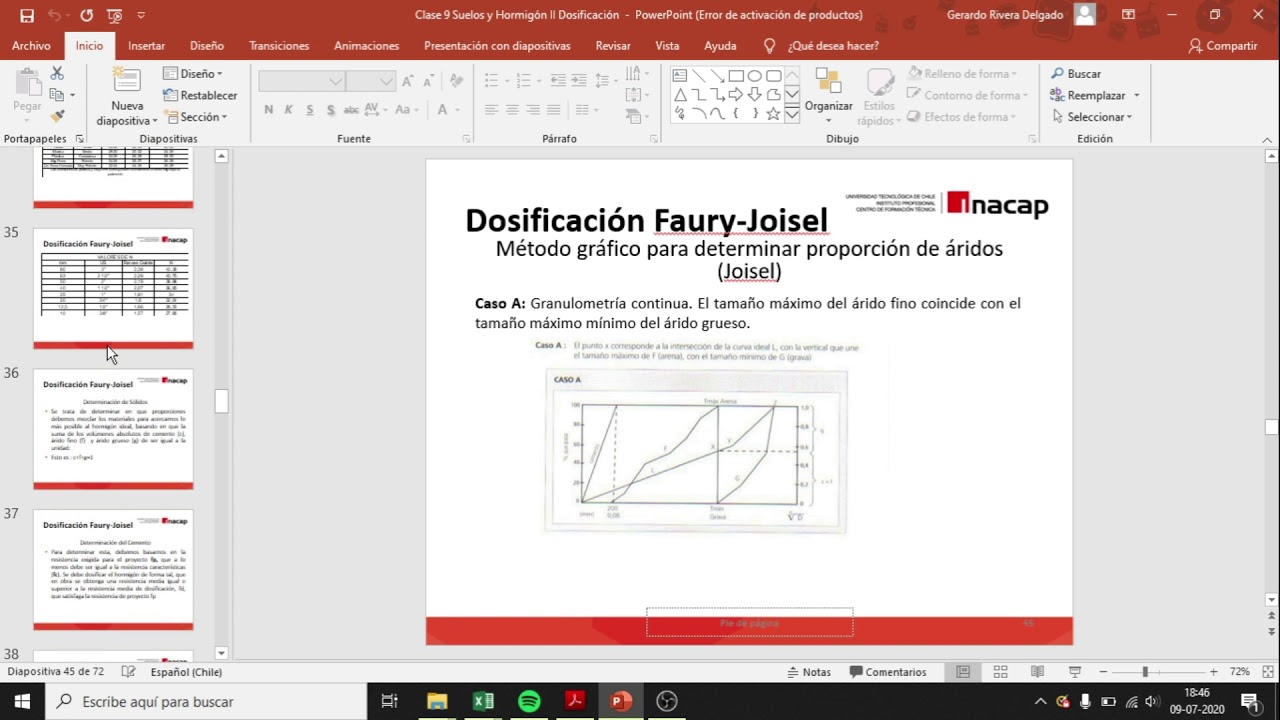Toggle underline S formatting
1280x720 pixels.
tap(310, 110)
